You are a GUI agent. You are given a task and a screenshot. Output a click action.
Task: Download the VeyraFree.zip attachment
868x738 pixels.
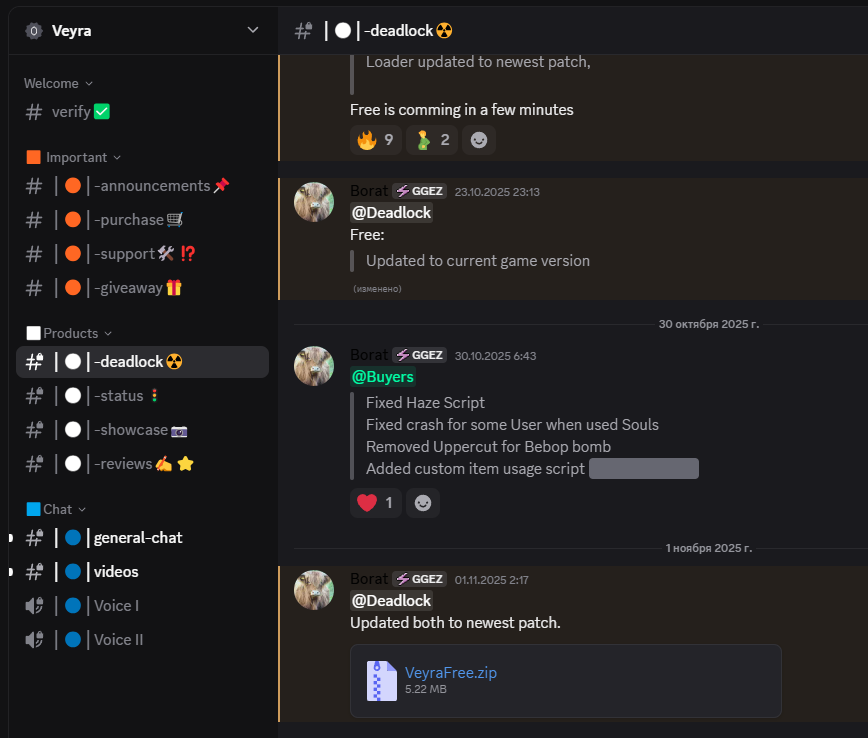pos(451,673)
